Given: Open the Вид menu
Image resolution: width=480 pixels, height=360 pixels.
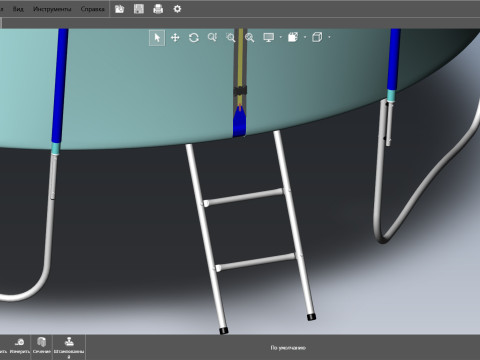Looking at the screenshot, I should [x=18, y=9].
